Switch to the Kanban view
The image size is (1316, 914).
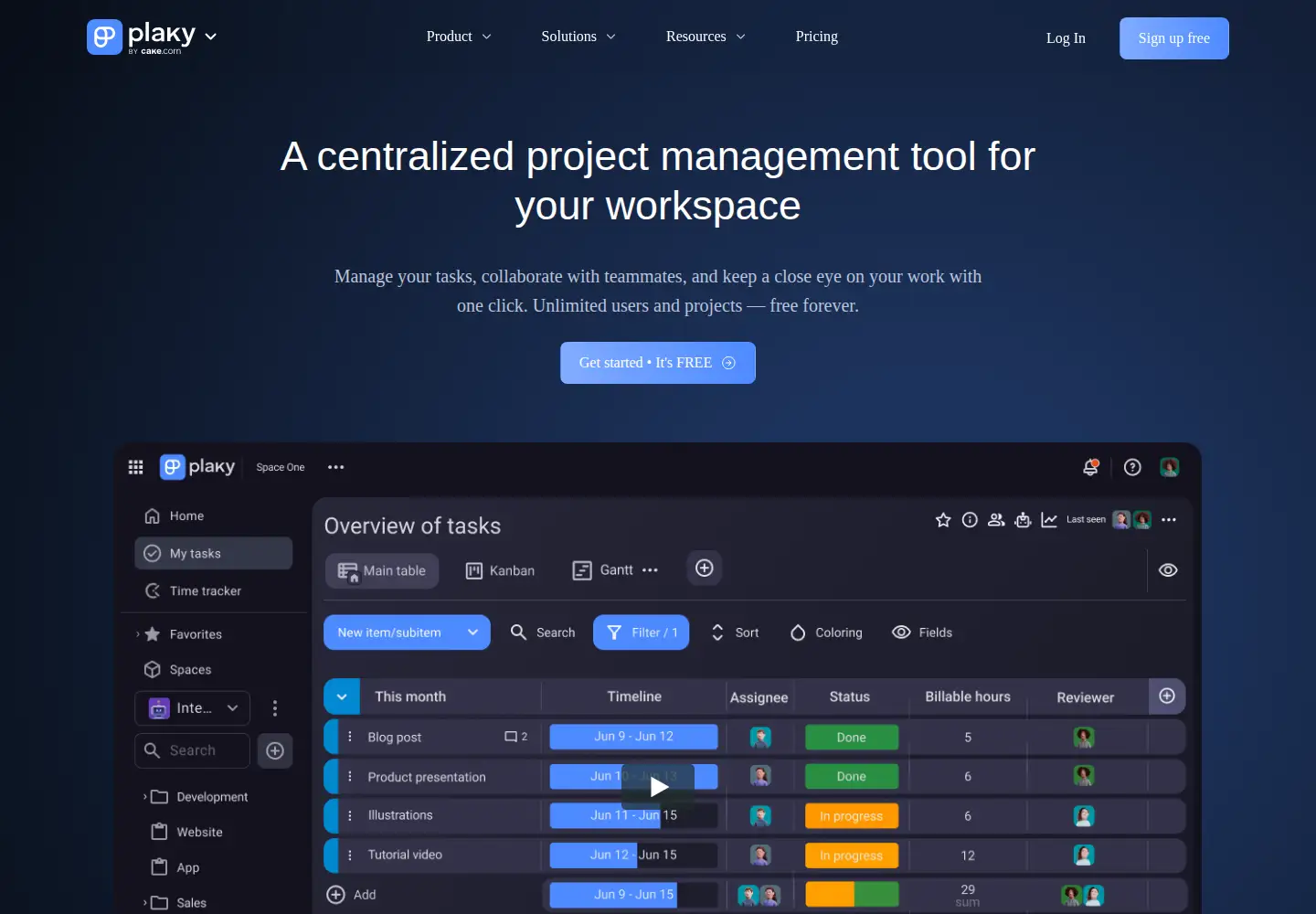pos(500,571)
